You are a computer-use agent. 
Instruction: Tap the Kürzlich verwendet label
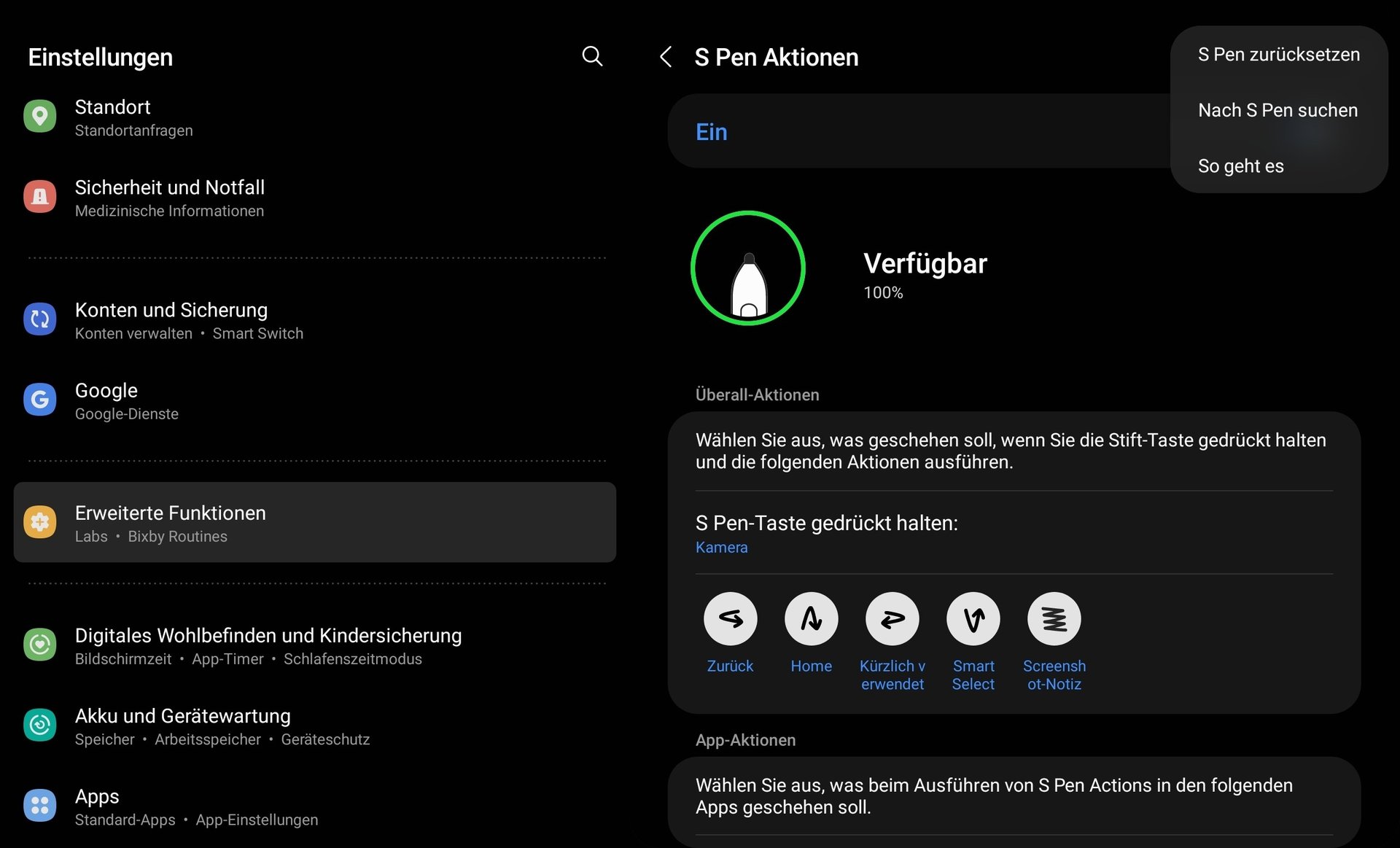(892, 674)
